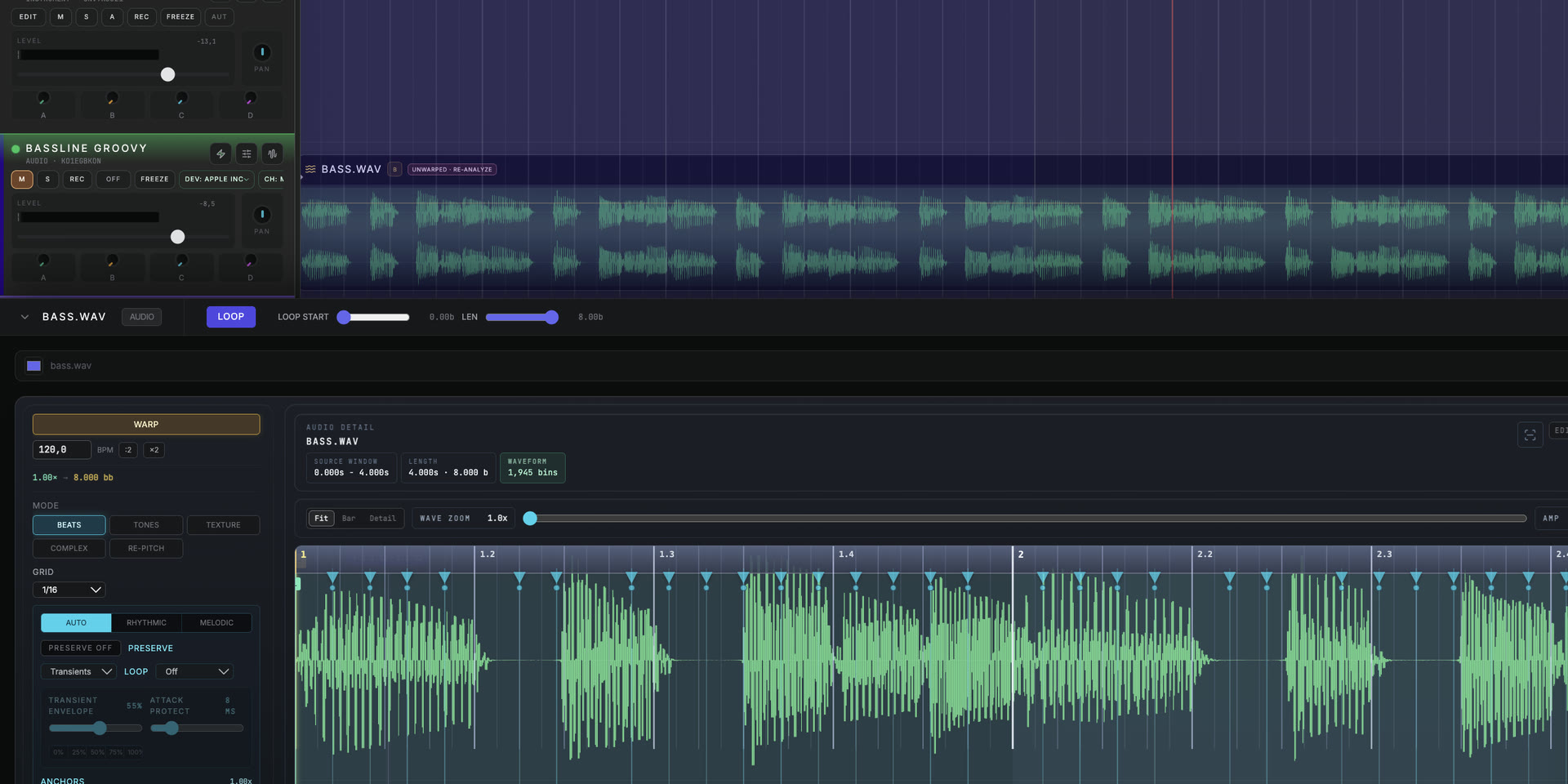
Task: Select the BEATS warp mode
Action: point(69,525)
